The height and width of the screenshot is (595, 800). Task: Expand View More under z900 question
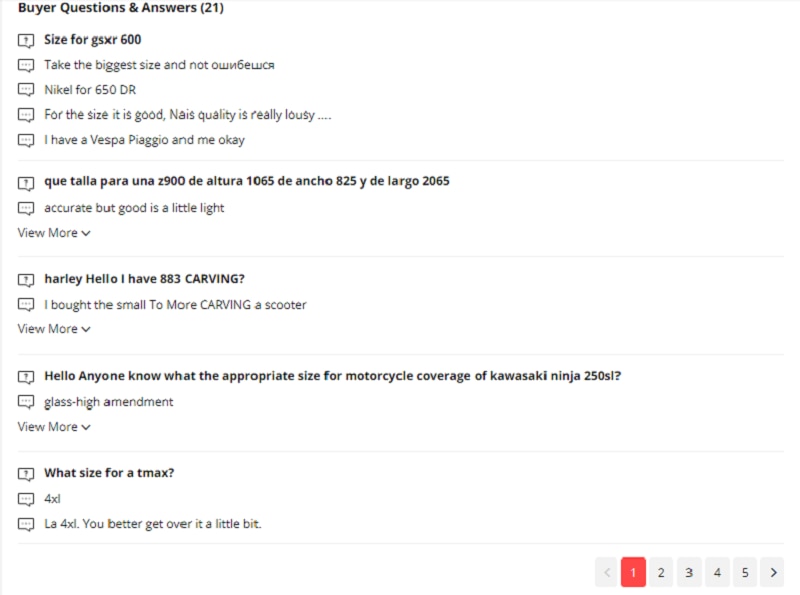point(54,233)
